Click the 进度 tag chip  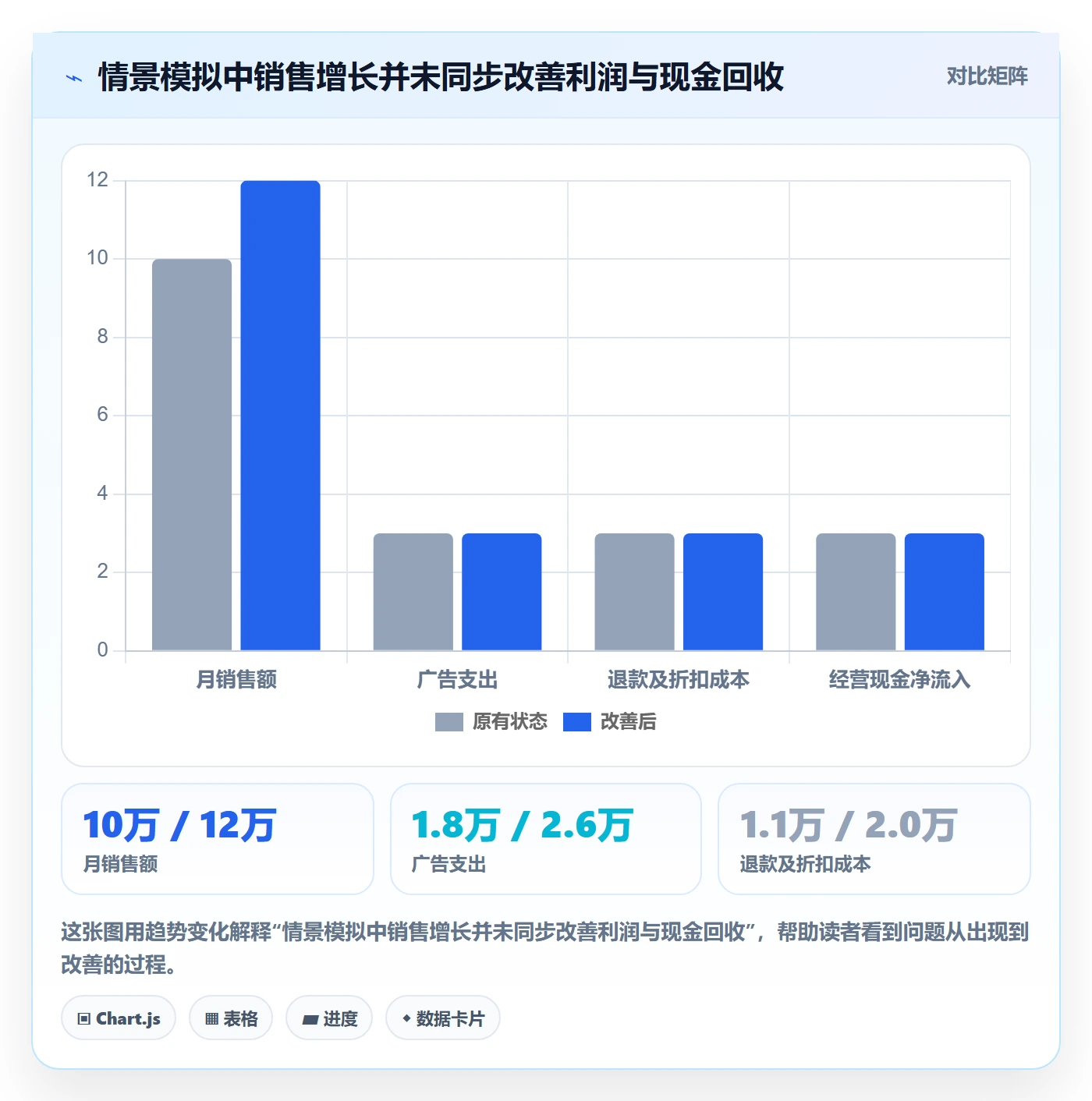(329, 1018)
